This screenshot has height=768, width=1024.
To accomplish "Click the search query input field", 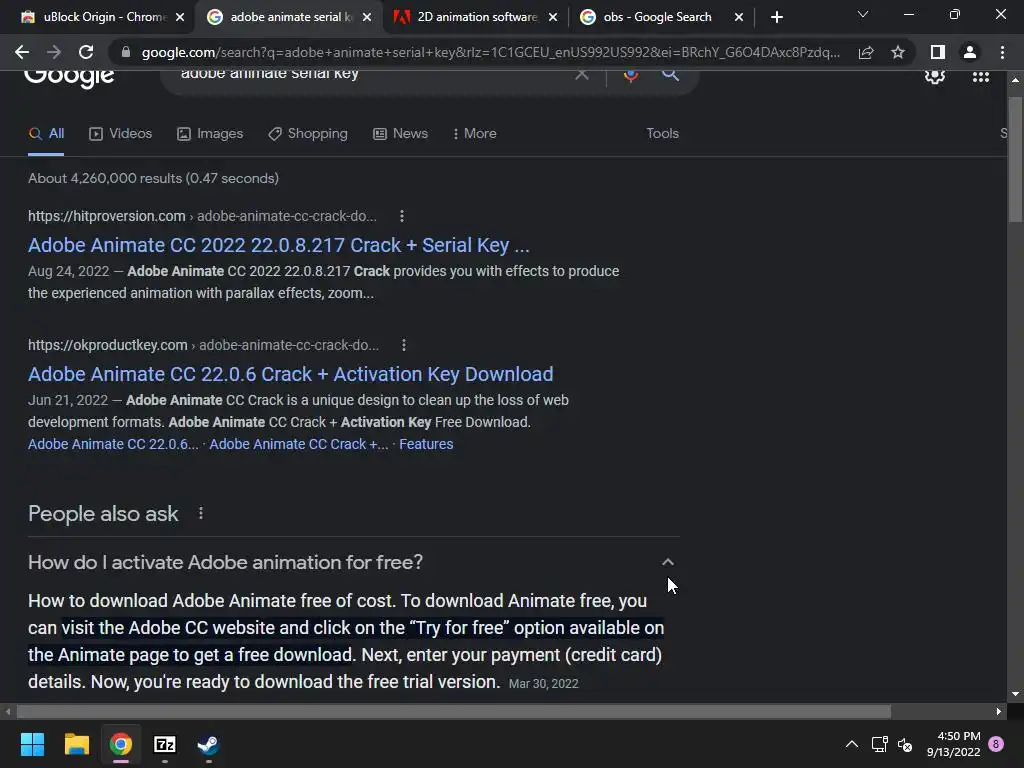I will point(372,74).
